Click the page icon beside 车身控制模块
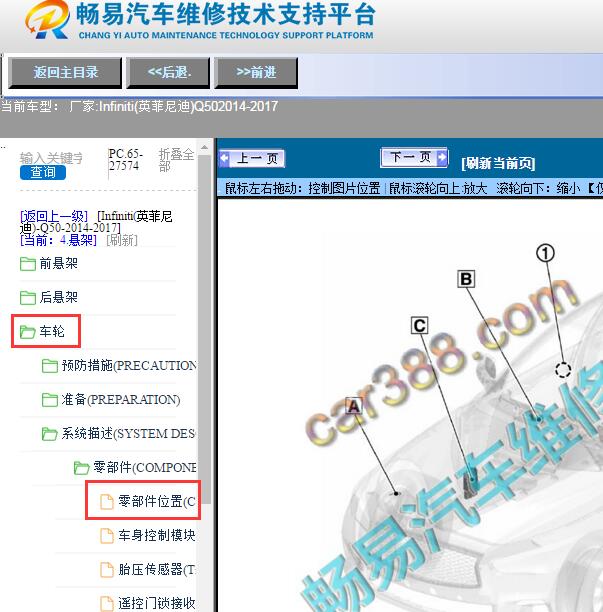This screenshot has height=612, width=603. coord(107,536)
